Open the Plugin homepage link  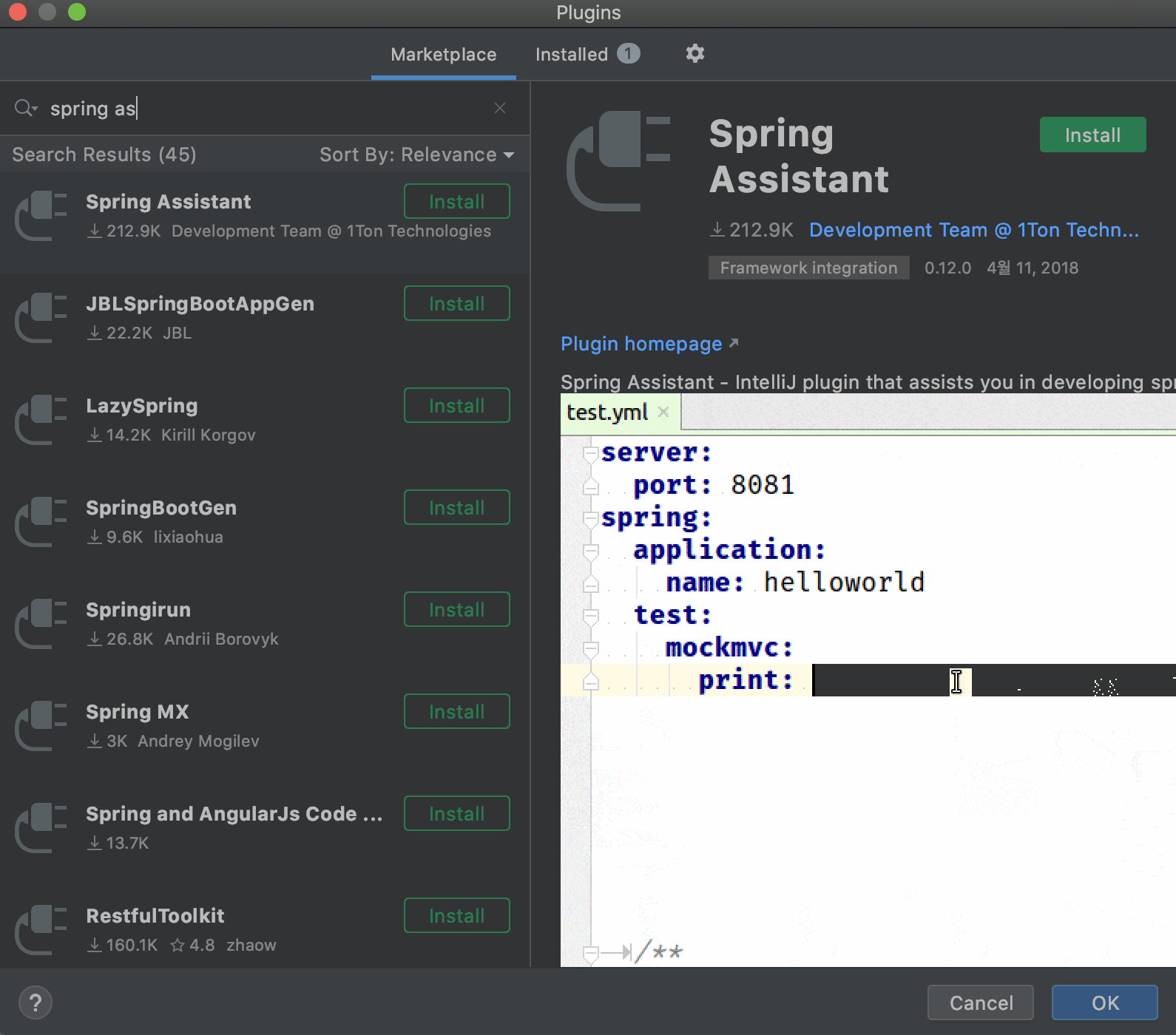click(641, 344)
